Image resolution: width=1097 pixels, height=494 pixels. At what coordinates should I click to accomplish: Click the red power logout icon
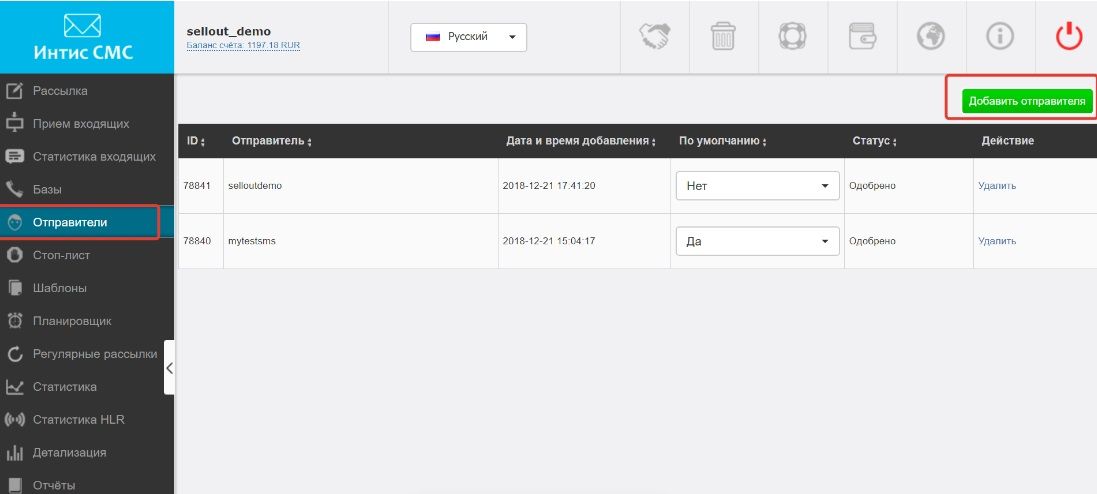click(x=1069, y=36)
